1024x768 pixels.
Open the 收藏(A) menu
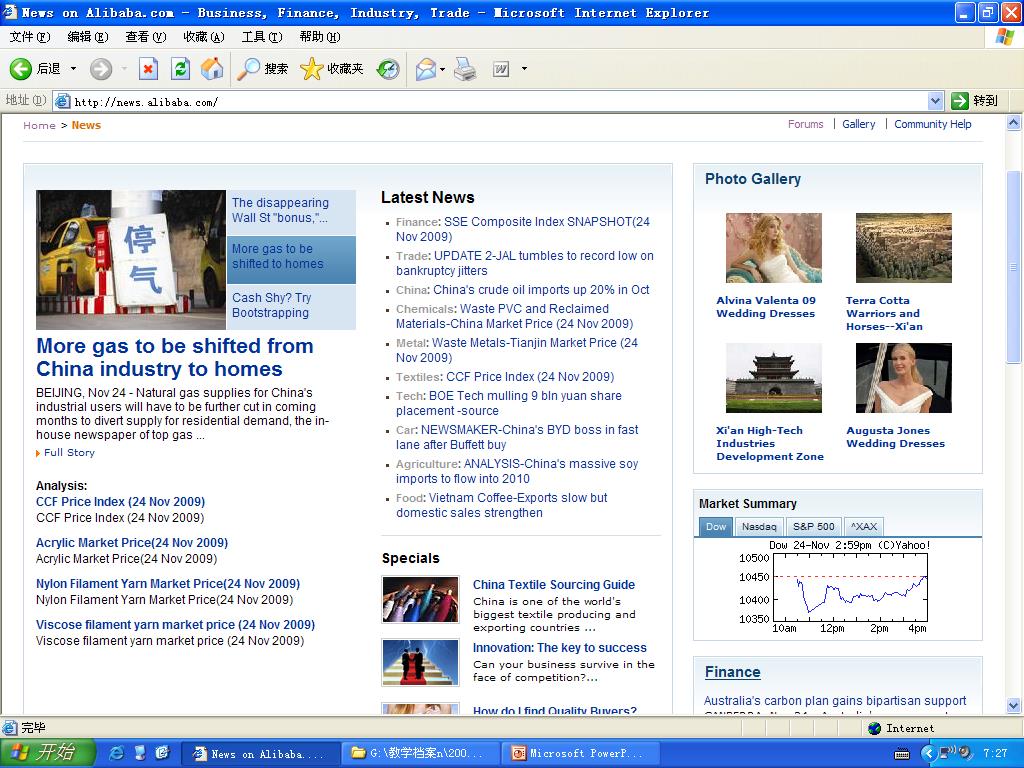click(x=204, y=37)
